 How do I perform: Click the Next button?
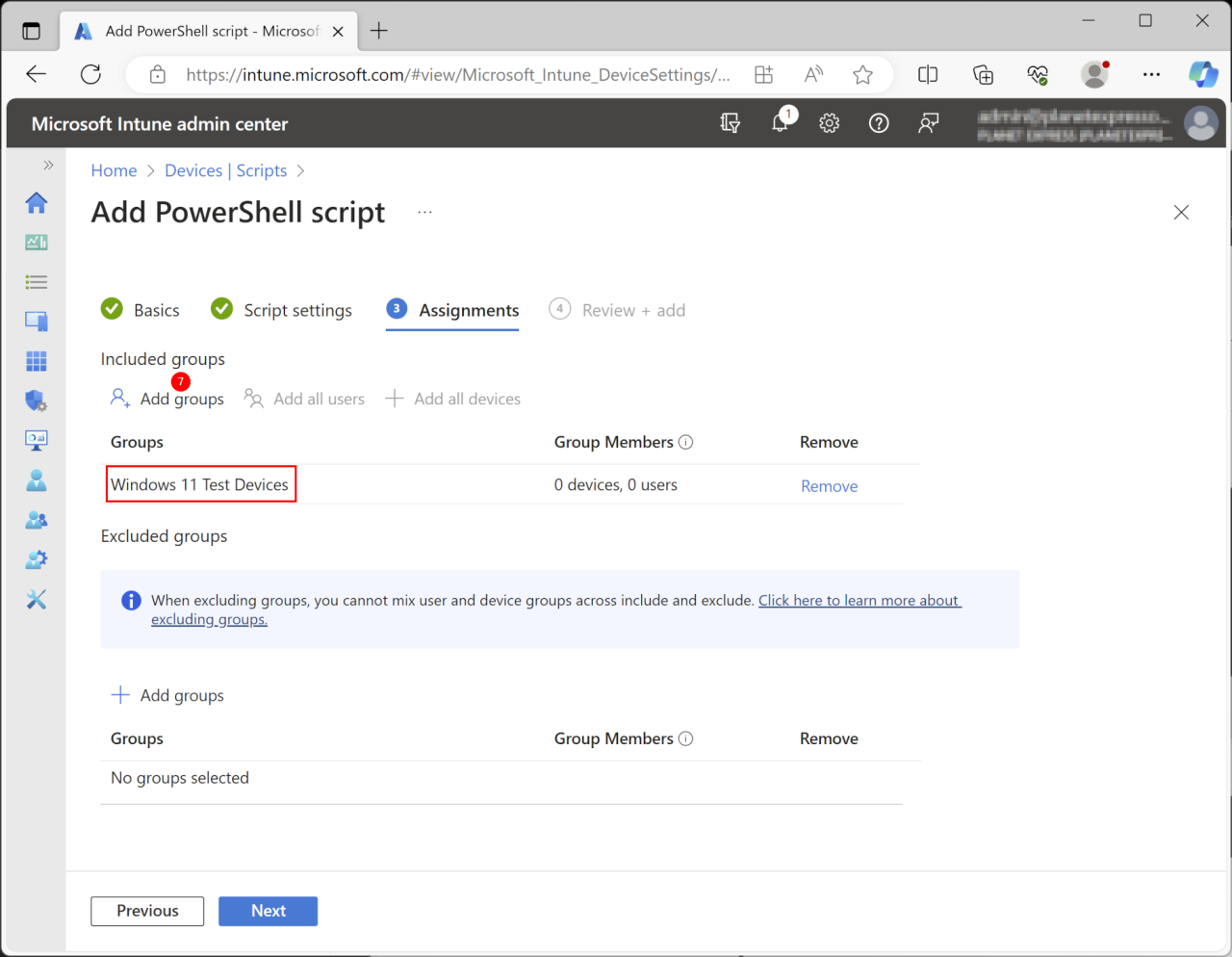tap(268, 911)
